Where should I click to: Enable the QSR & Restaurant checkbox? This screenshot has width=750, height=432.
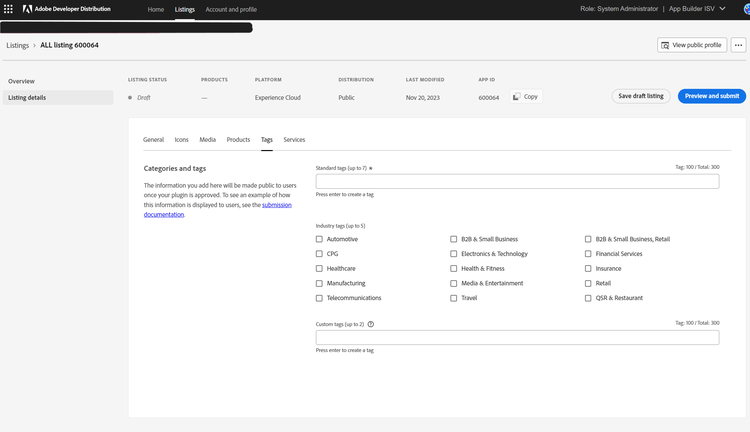pos(588,298)
